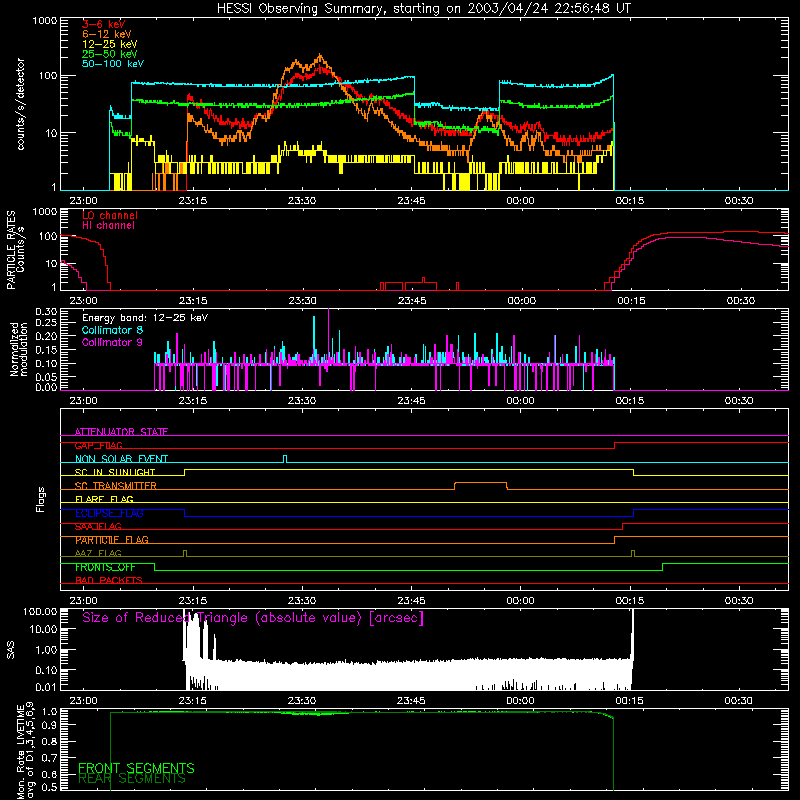Click the '23:00' tick under the SAS panel

(83, 701)
